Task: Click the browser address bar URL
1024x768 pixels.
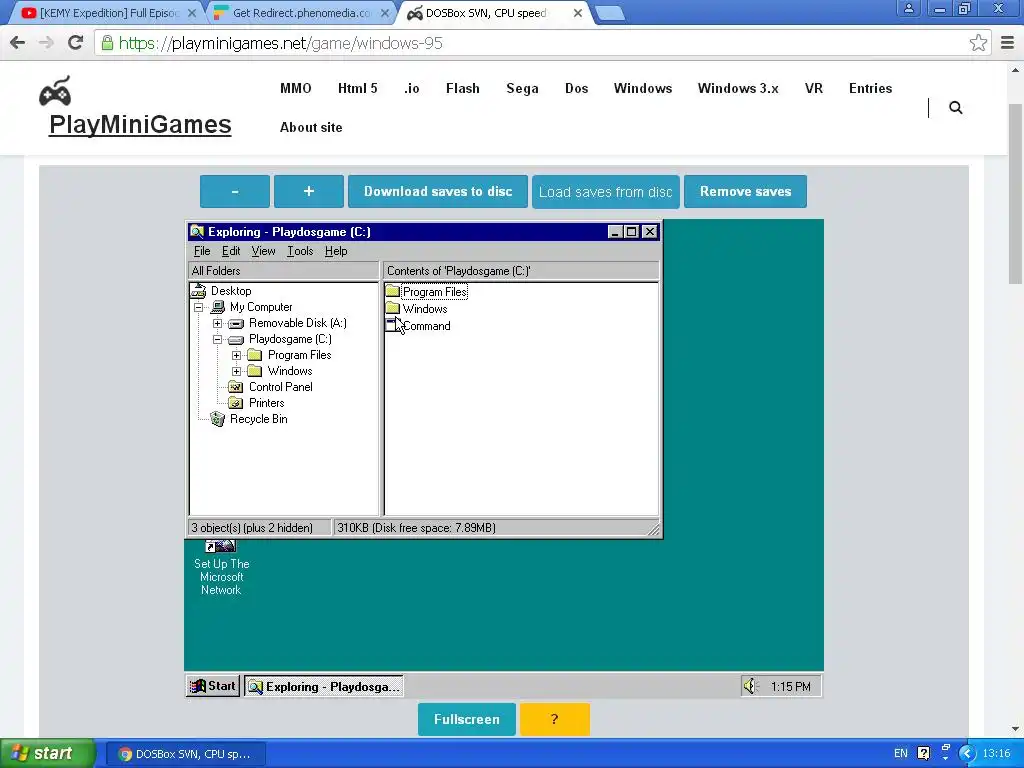Action: coord(281,43)
